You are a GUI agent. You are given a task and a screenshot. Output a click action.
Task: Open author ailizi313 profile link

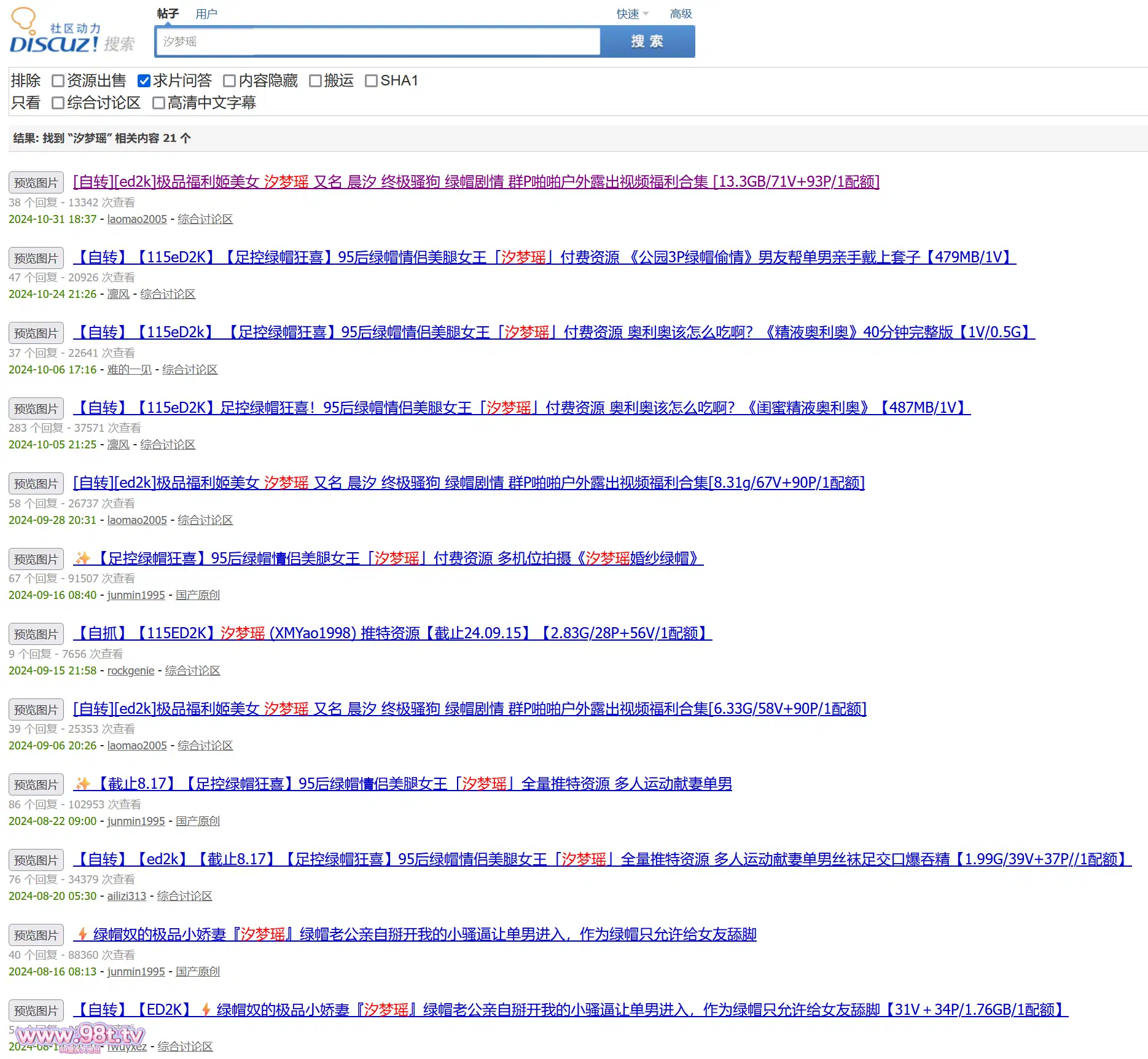[127, 896]
